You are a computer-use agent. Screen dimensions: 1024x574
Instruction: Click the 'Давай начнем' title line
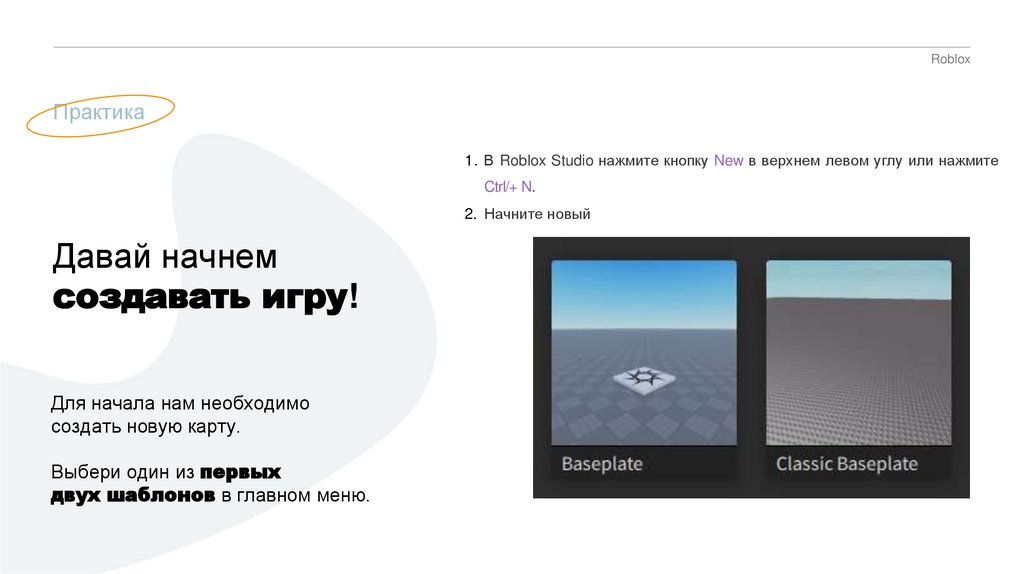point(165,256)
